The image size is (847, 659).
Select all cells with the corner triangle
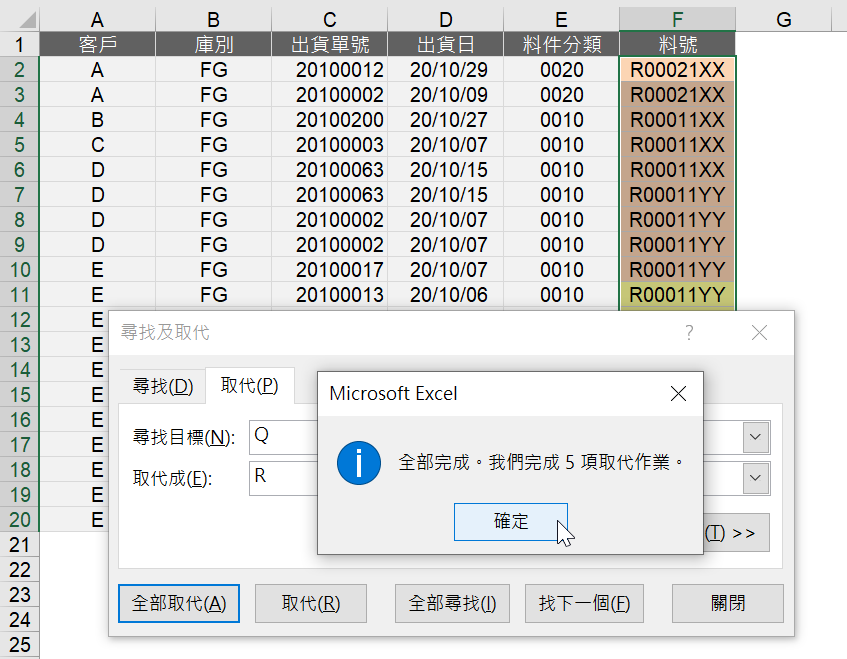click(20, 20)
